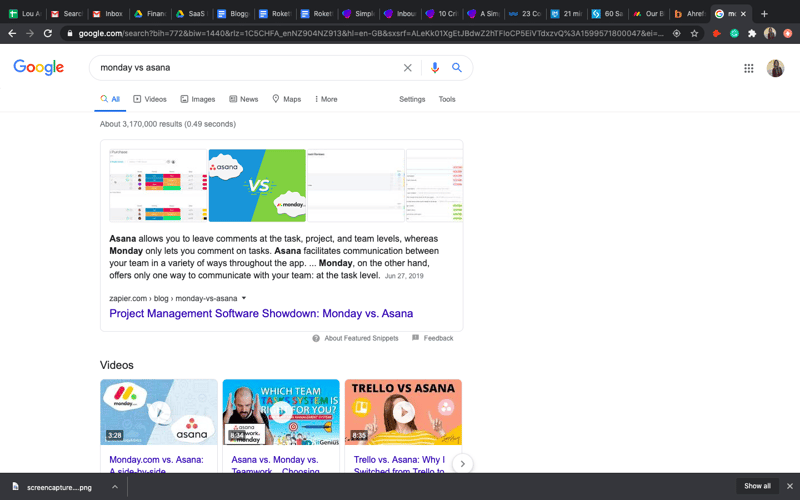The height and width of the screenshot is (500, 800).
Task: Open new browser tab with plus
Action: click(x=764, y=14)
